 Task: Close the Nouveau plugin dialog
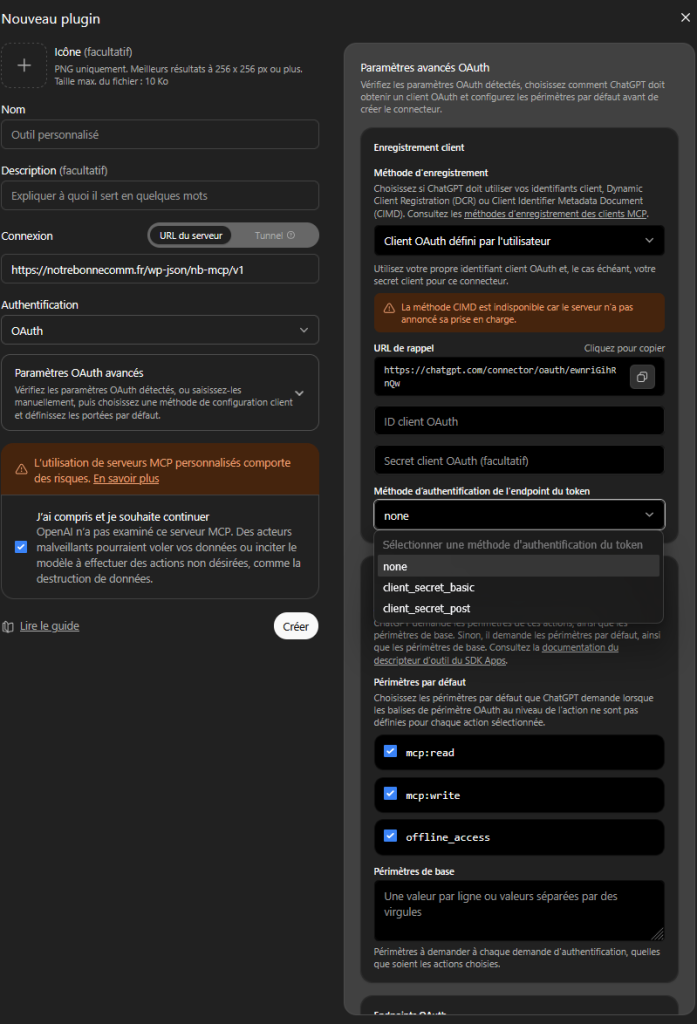[x=685, y=18]
